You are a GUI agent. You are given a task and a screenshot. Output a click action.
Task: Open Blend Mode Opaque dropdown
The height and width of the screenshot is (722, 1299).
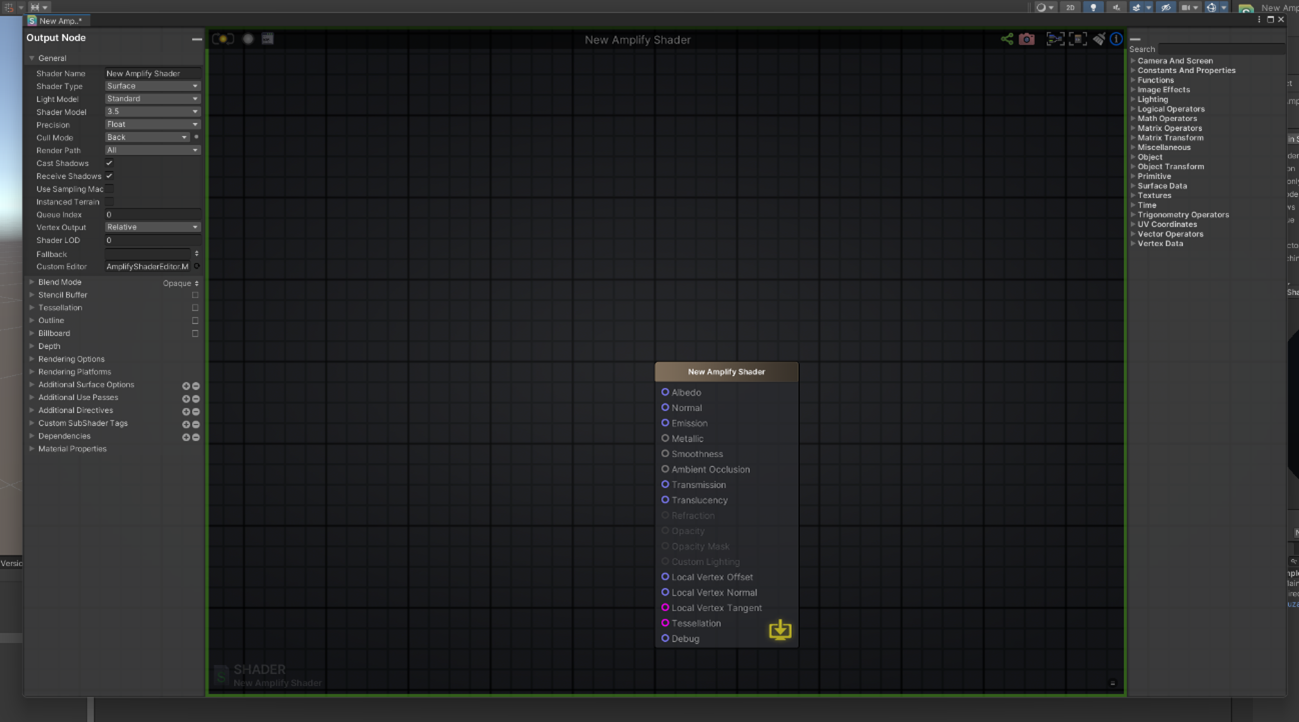click(x=181, y=284)
